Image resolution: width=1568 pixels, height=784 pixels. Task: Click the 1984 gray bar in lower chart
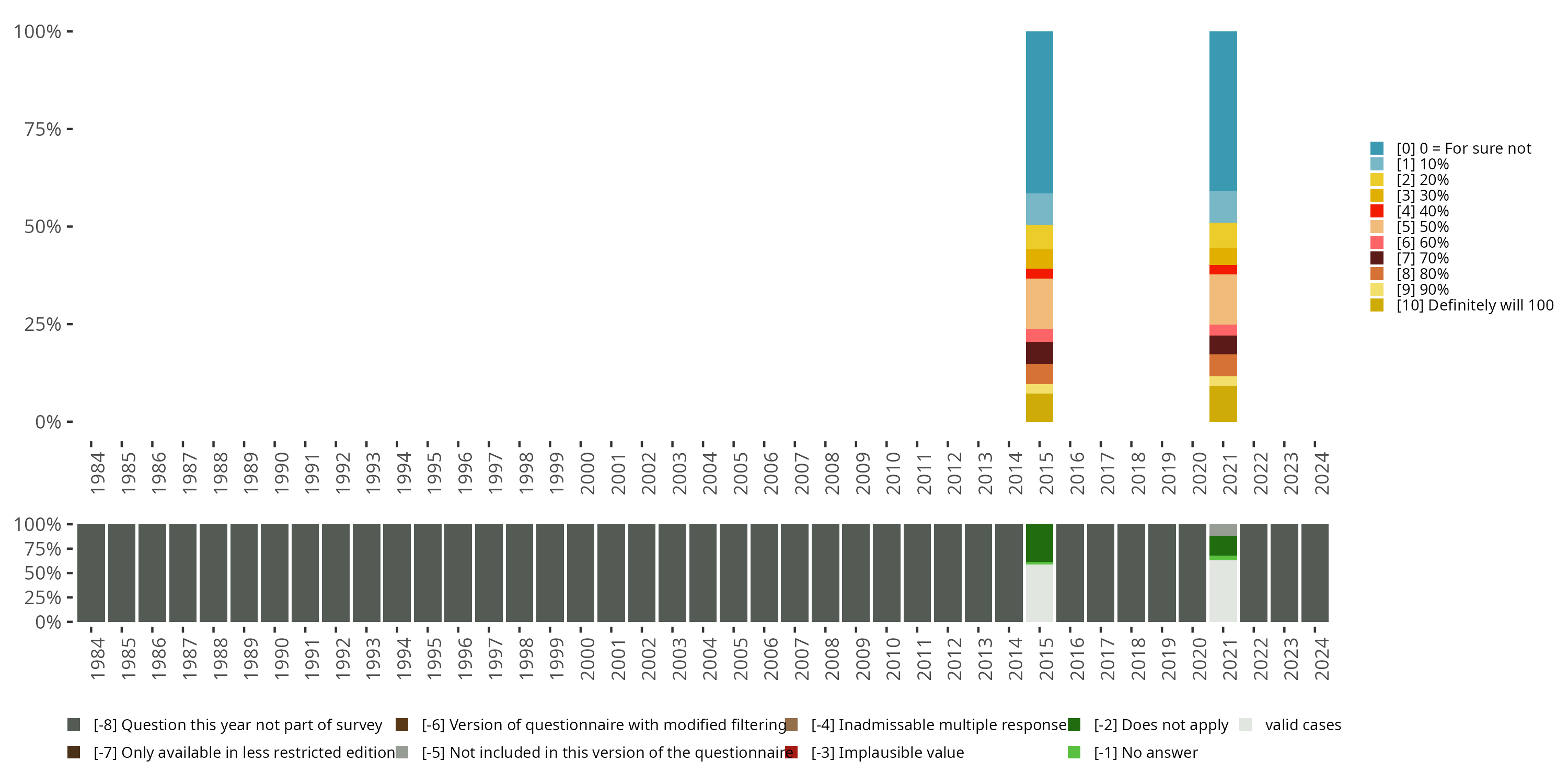91,573
